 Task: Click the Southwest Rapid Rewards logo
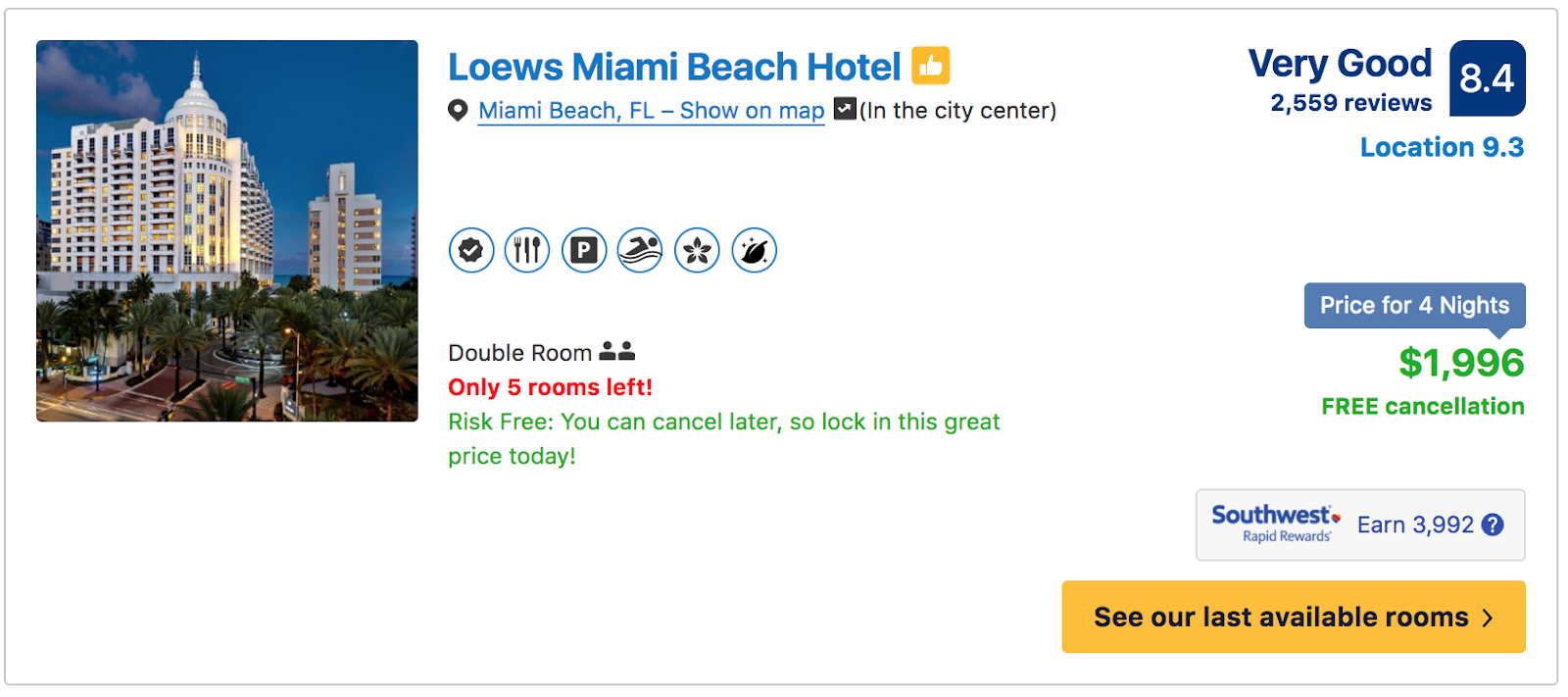(x=1275, y=523)
